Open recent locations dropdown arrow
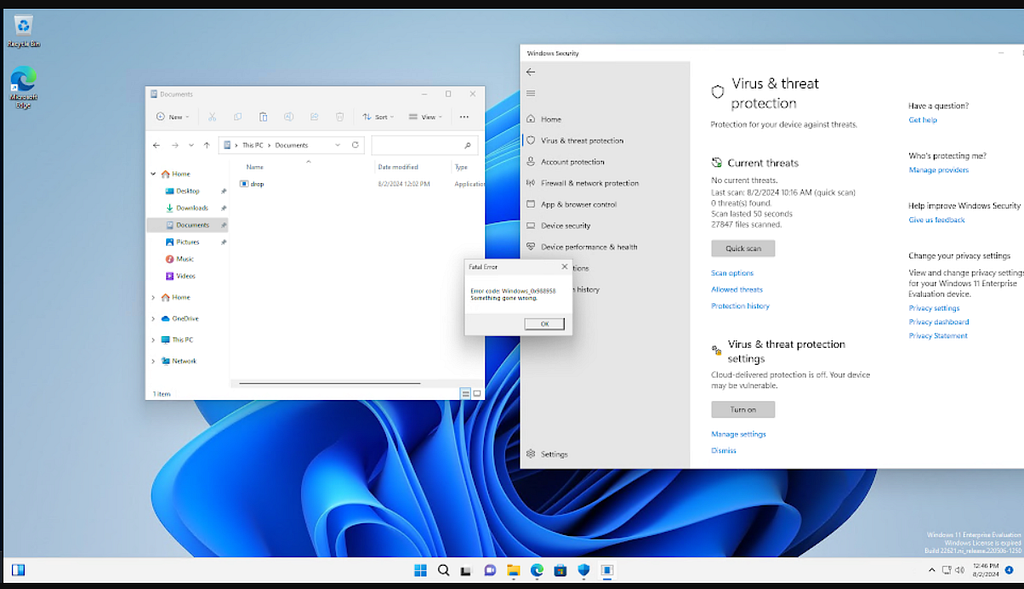The image size is (1024, 589). coord(191,145)
